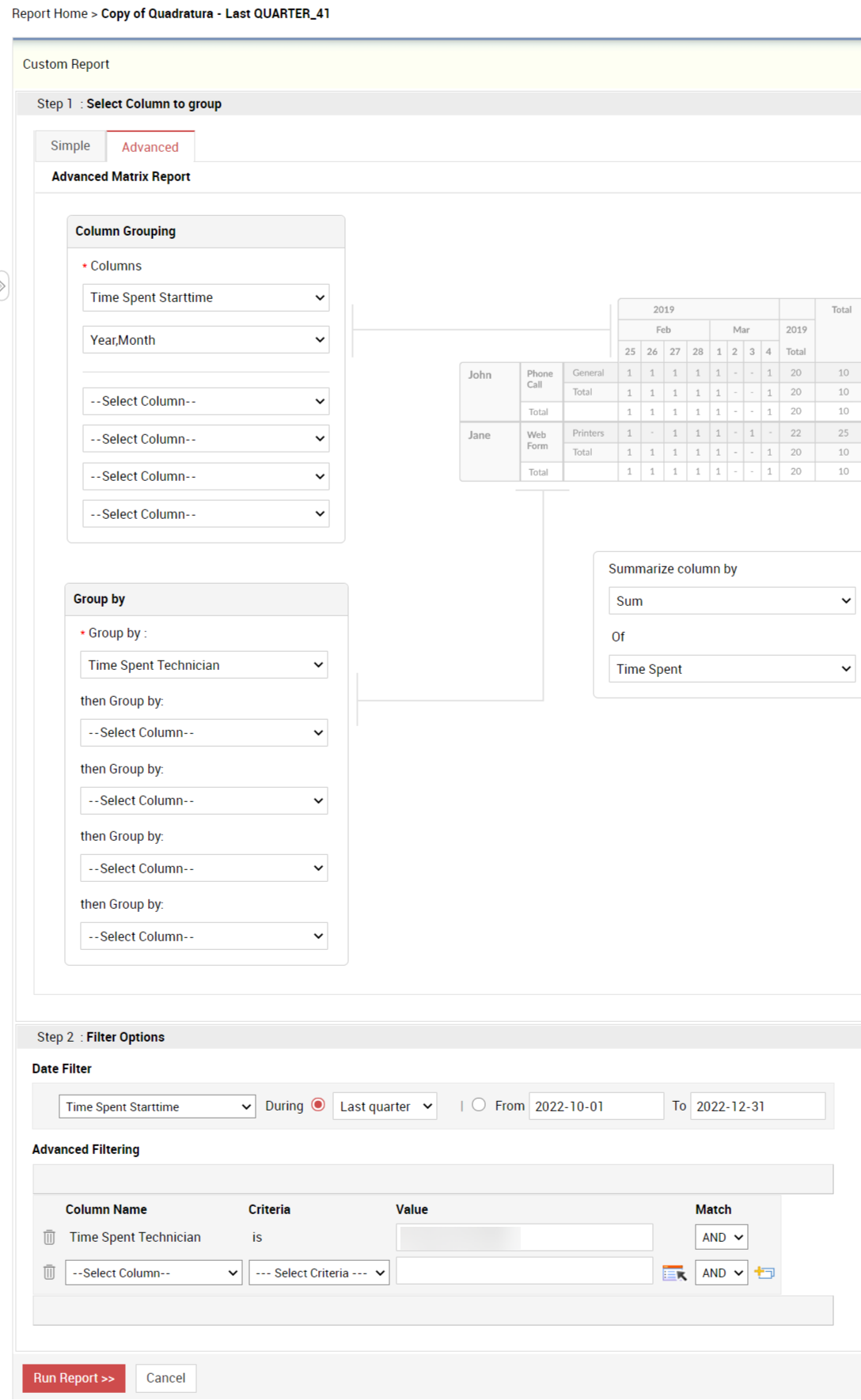This screenshot has height=1400, width=861.
Task: Switch to the Advanced tab
Action: [150, 147]
